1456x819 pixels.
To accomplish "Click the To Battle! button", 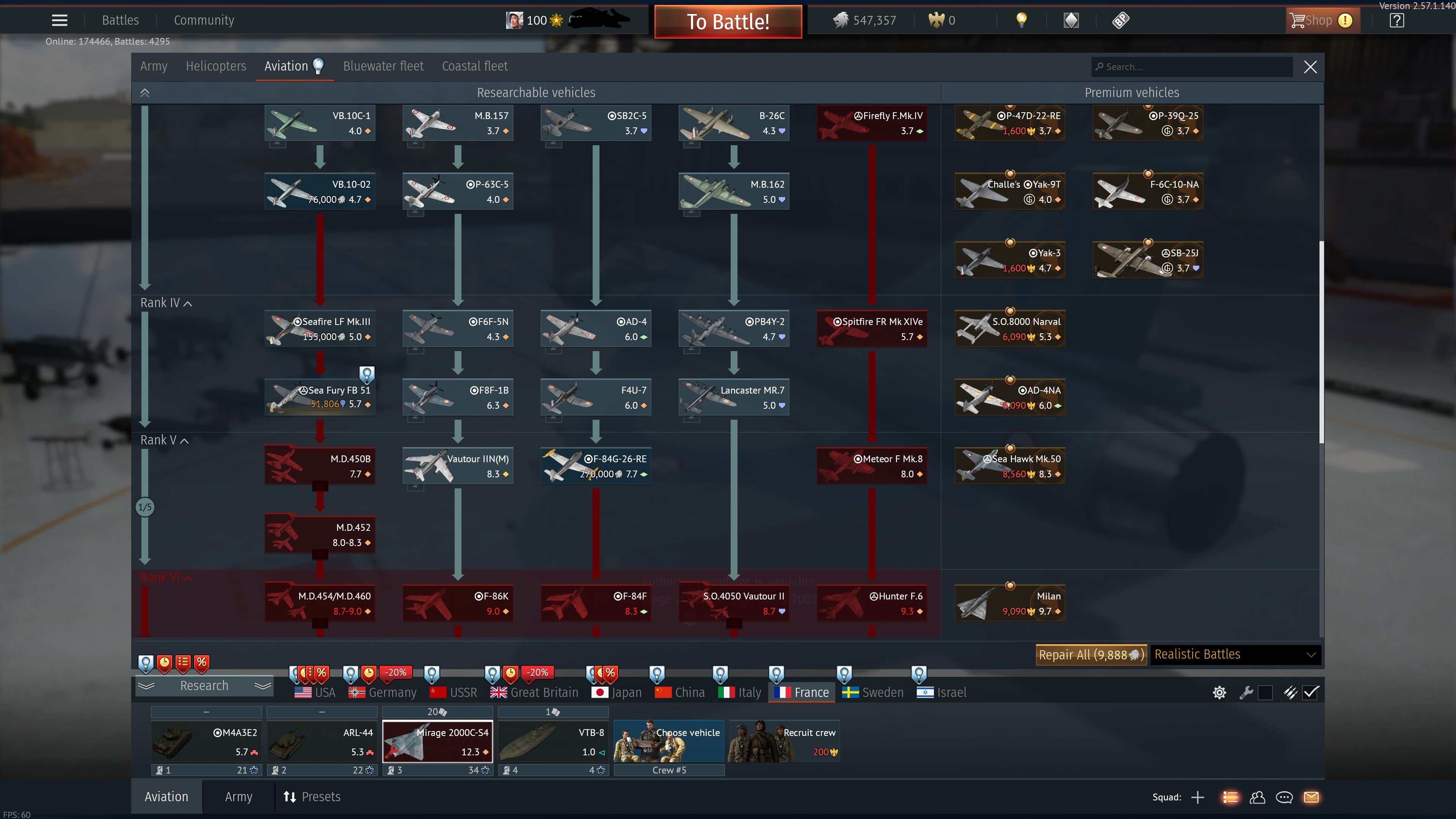I will [x=728, y=22].
